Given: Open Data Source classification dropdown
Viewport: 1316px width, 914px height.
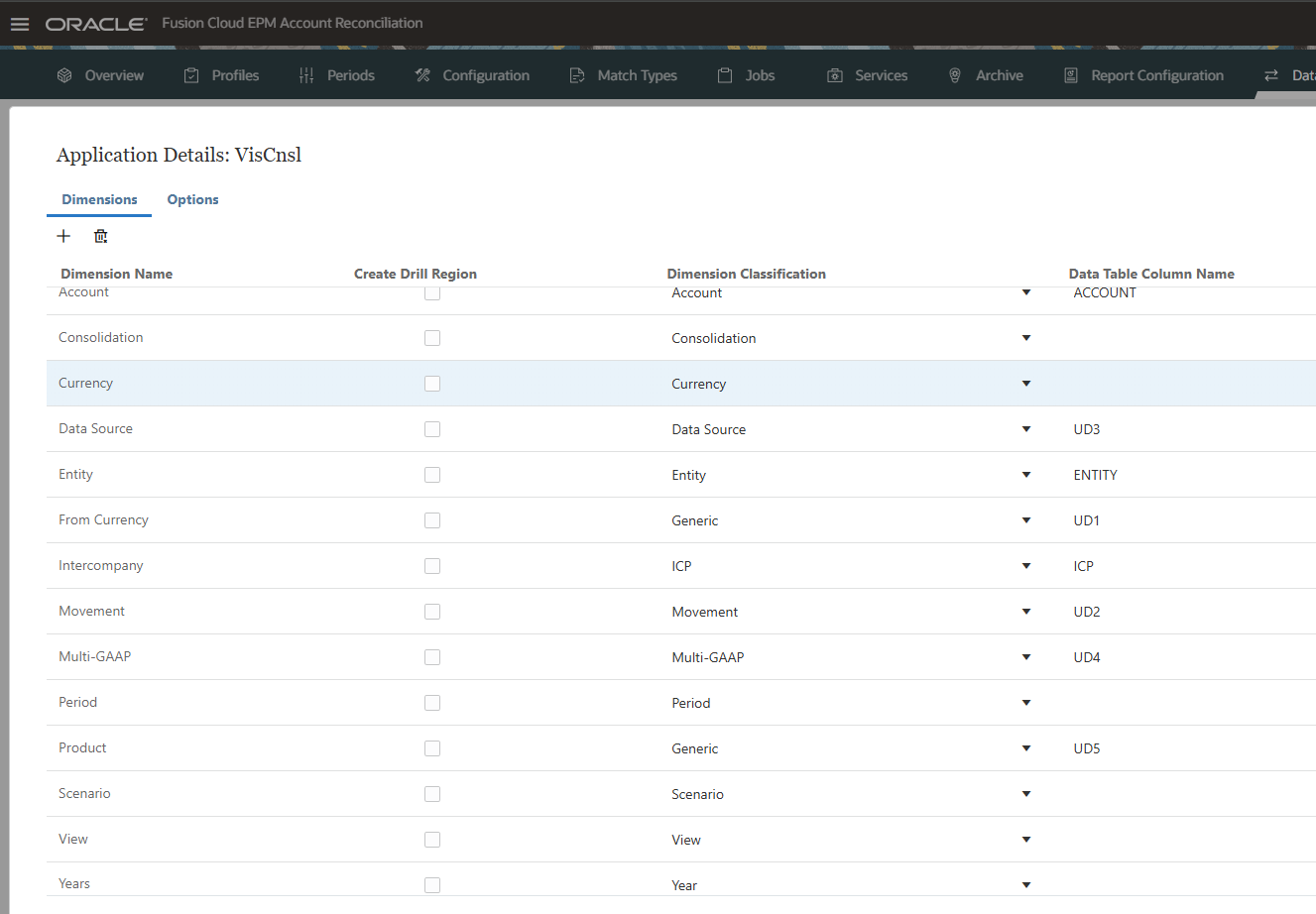Looking at the screenshot, I should (1026, 429).
